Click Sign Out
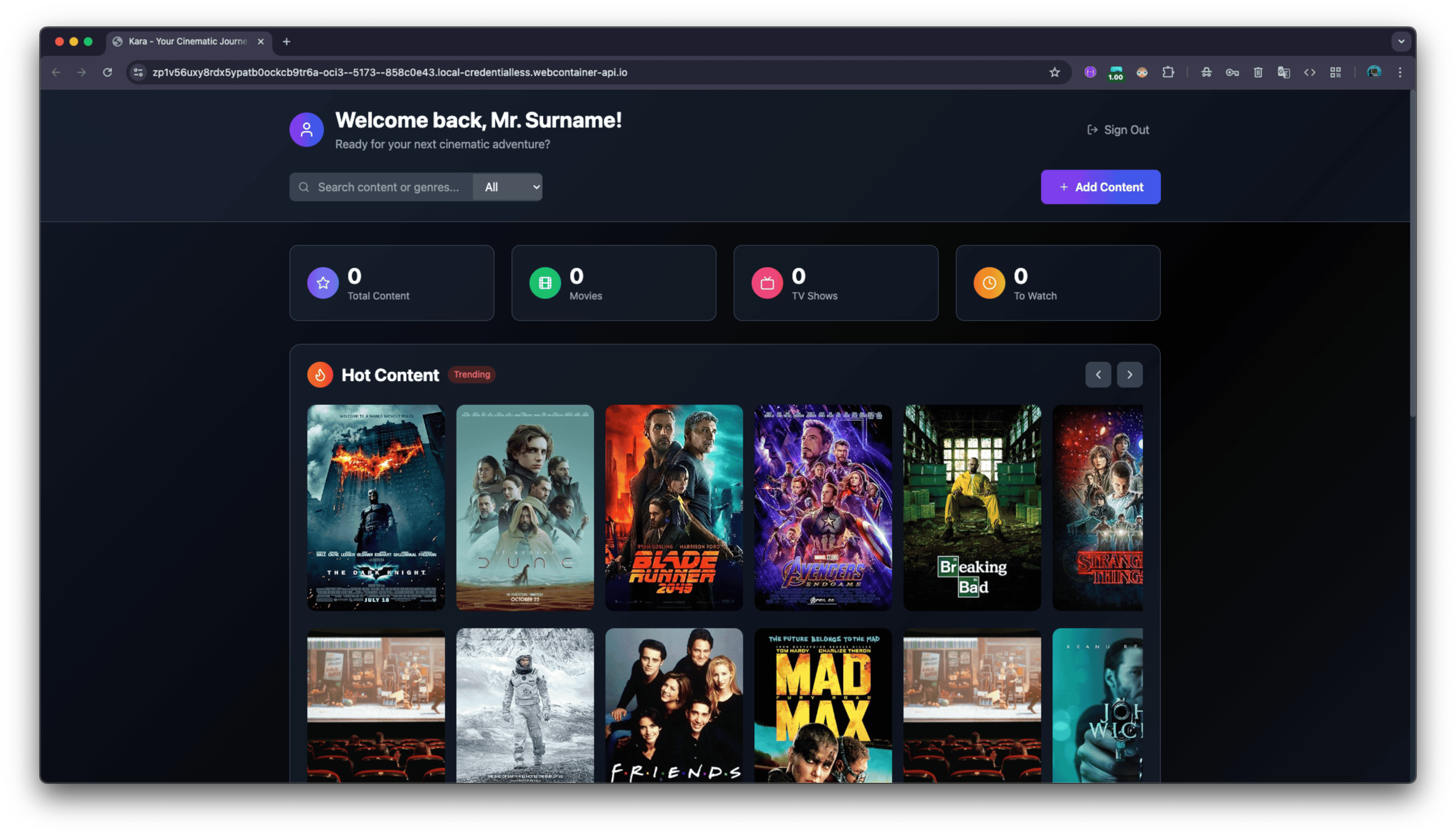Image resolution: width=1456 pixels, height=836 pixels. pos(1118,130)
